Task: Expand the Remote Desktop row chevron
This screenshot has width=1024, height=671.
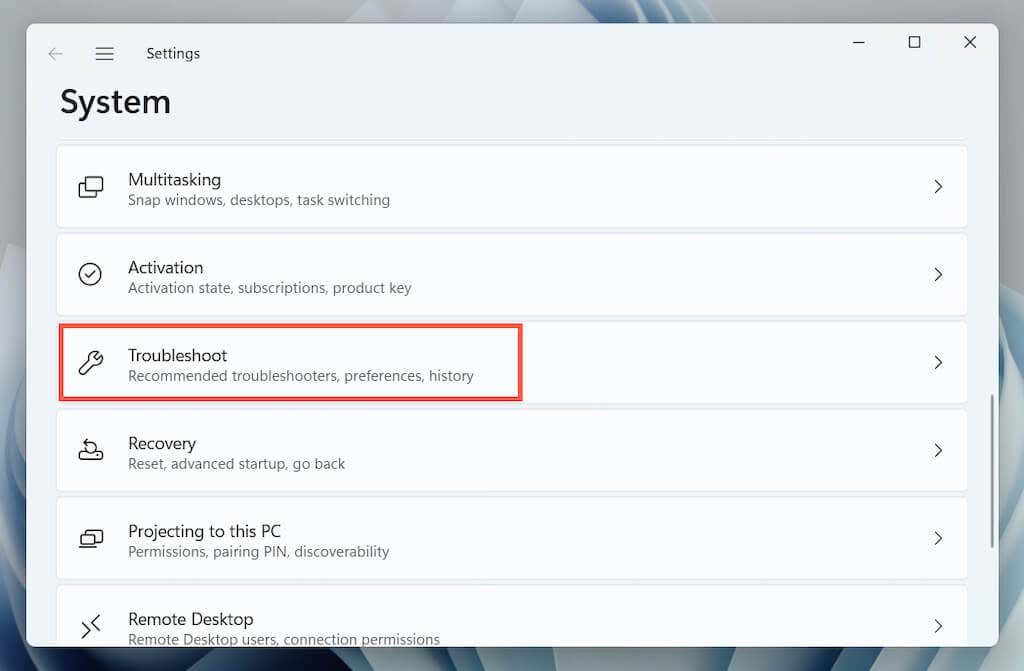Action: 938,626
